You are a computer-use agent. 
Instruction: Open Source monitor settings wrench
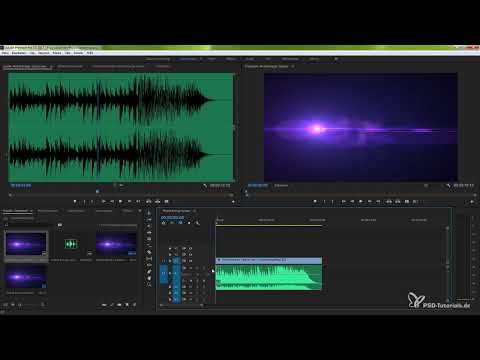point(204,186)
